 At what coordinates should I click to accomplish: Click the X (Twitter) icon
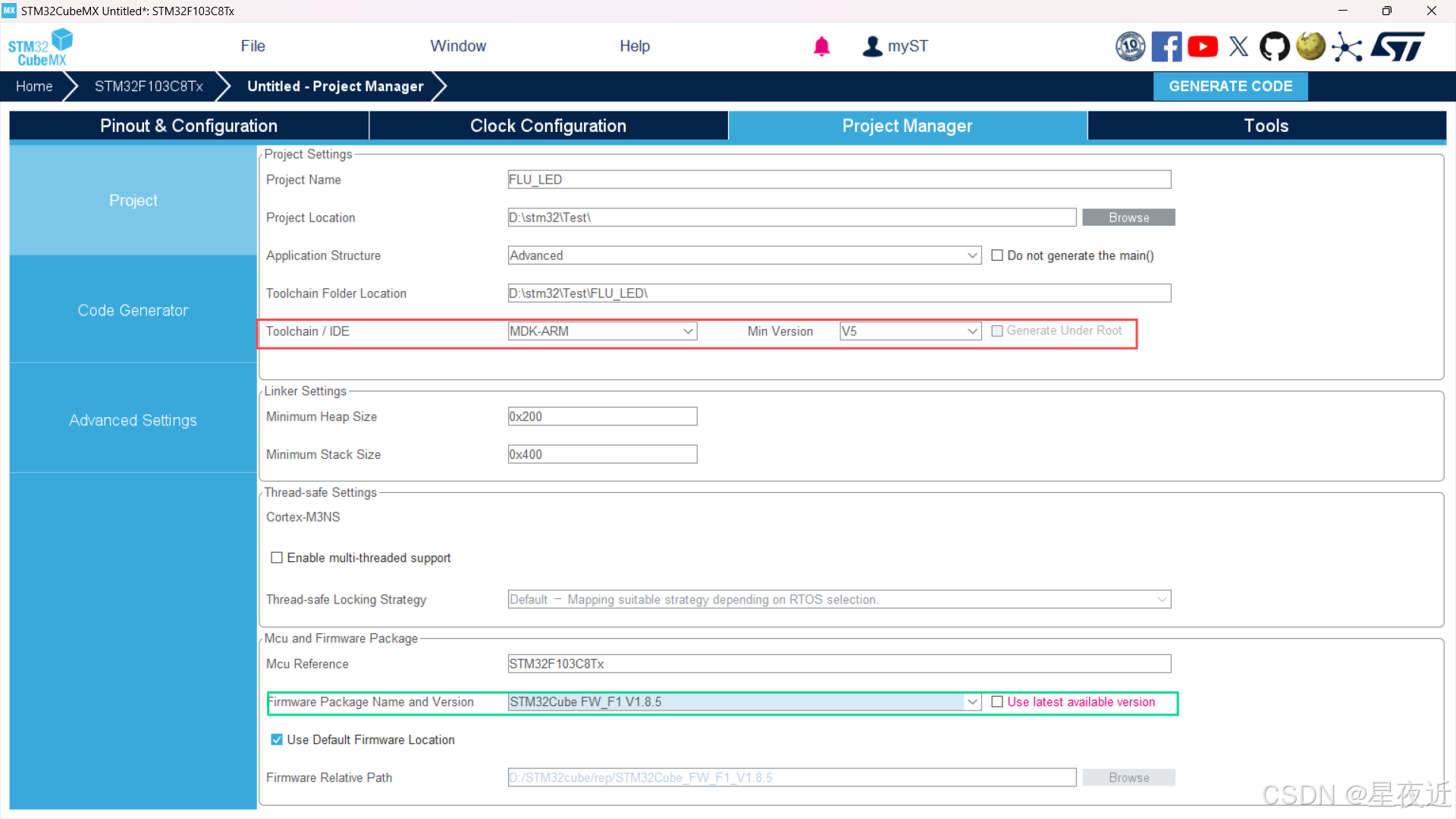1238,47
